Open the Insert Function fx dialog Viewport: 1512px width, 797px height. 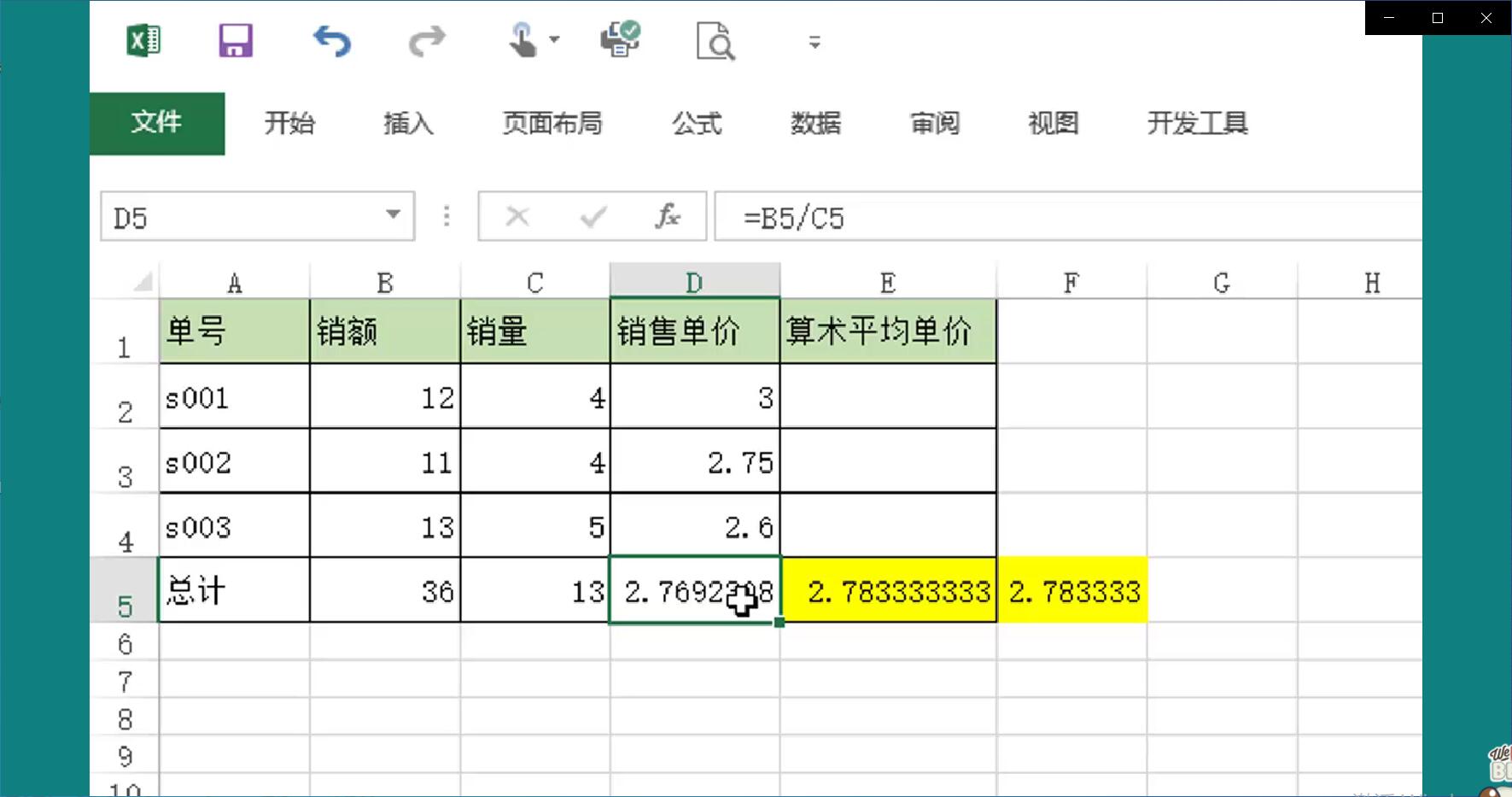[668, 216]
